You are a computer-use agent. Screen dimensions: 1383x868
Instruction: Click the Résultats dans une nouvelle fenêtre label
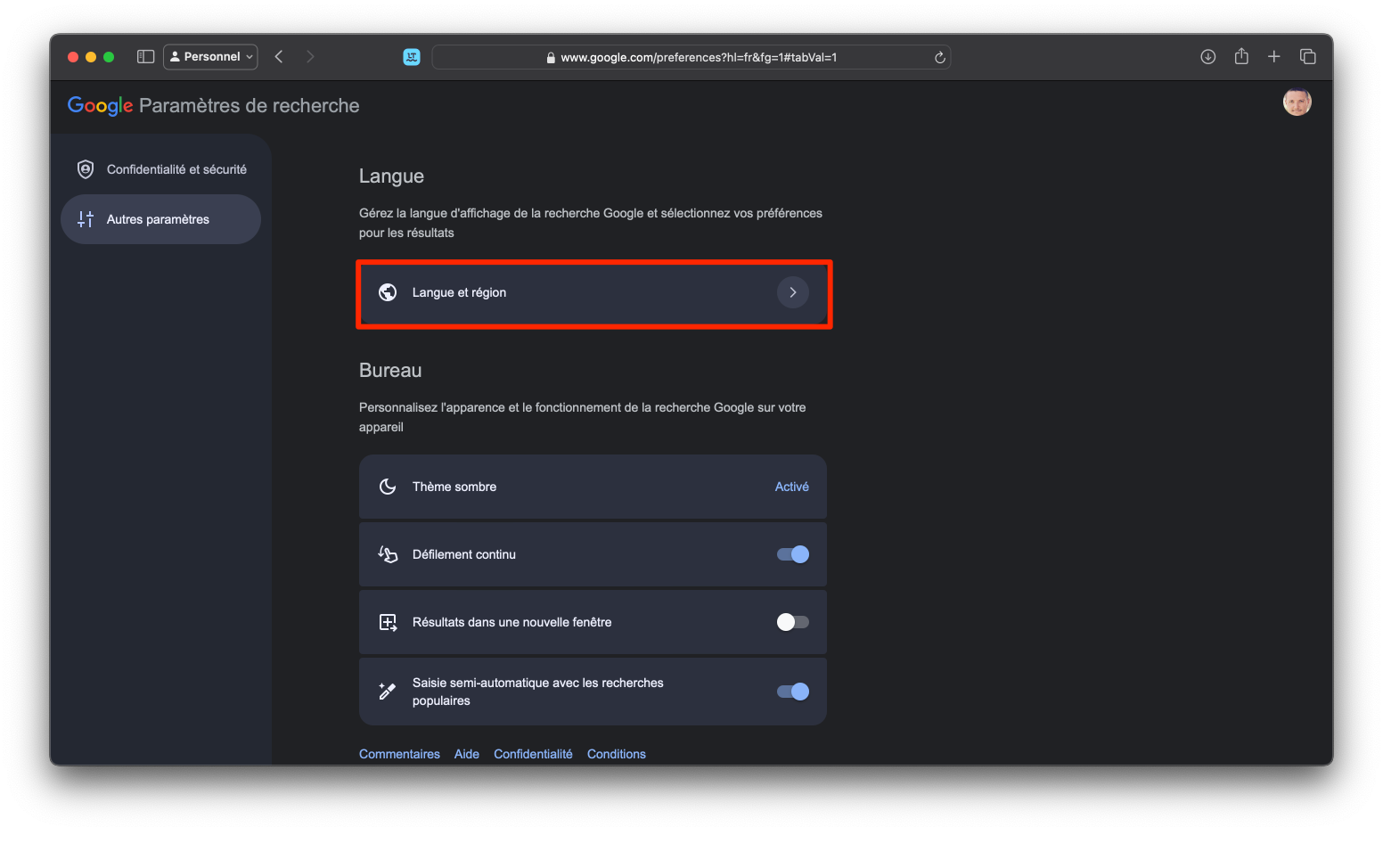pyautogui.click(x=512, y=622)
